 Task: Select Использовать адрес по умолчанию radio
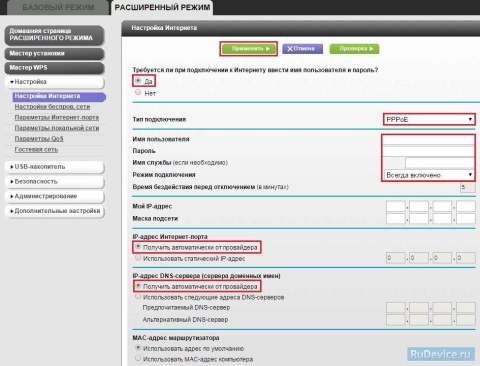138,348
